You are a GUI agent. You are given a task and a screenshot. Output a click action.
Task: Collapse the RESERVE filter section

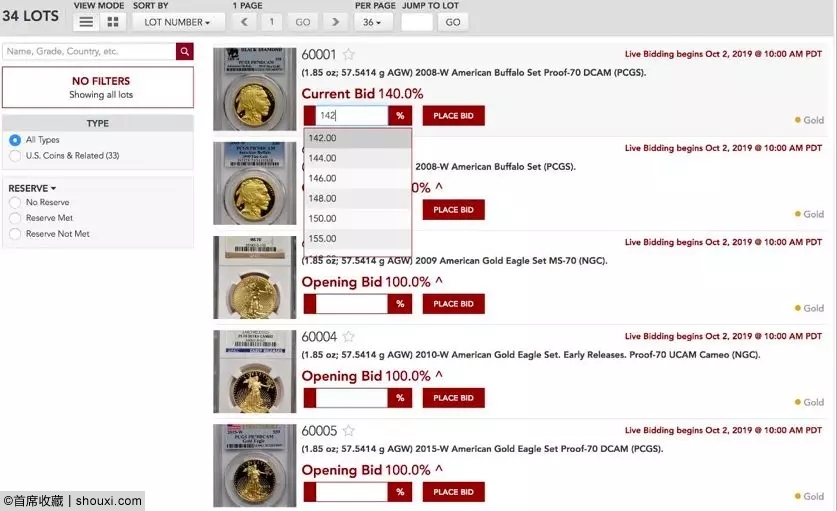(x=32, y=188)
